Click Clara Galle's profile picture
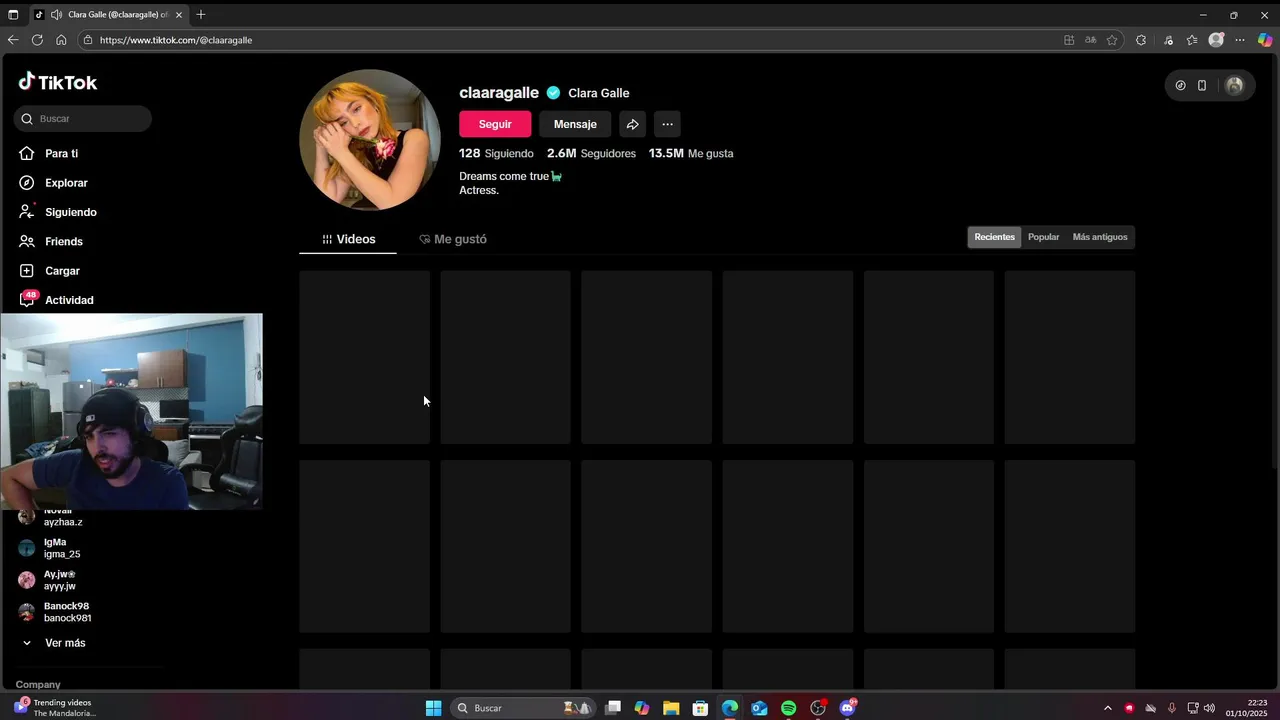Screen dimensions: 1280x720 click(370, 140)
